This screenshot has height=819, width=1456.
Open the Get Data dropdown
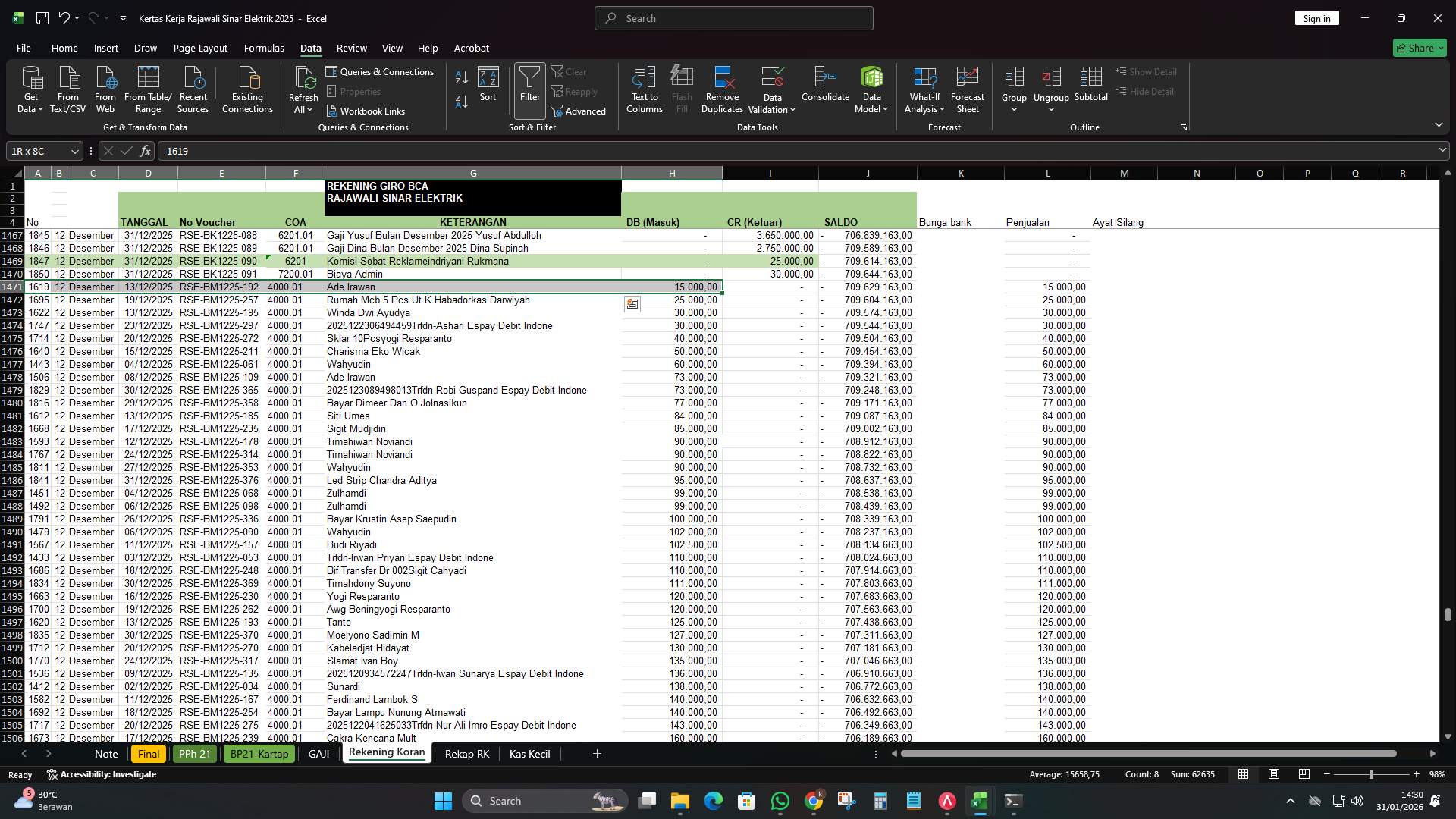[x=30, y=89]
